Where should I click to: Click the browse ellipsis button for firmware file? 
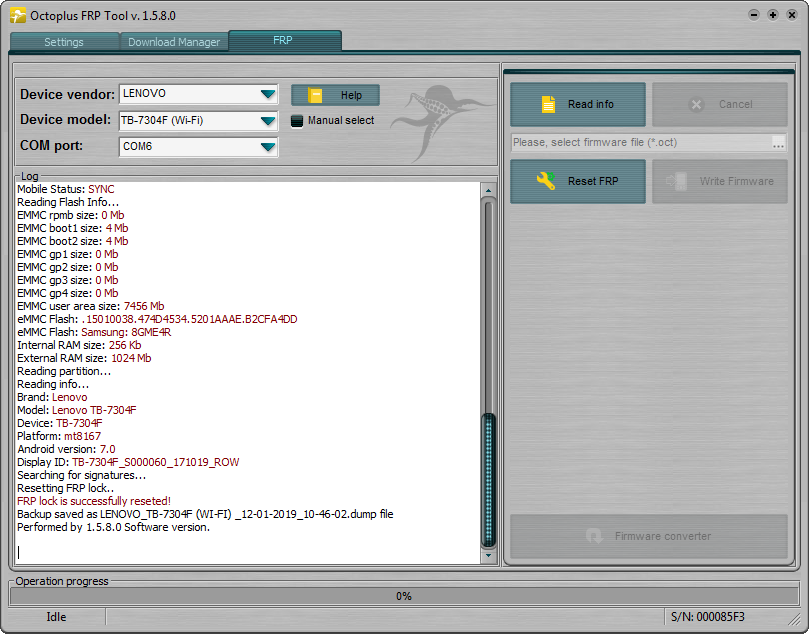click(778, 143)
